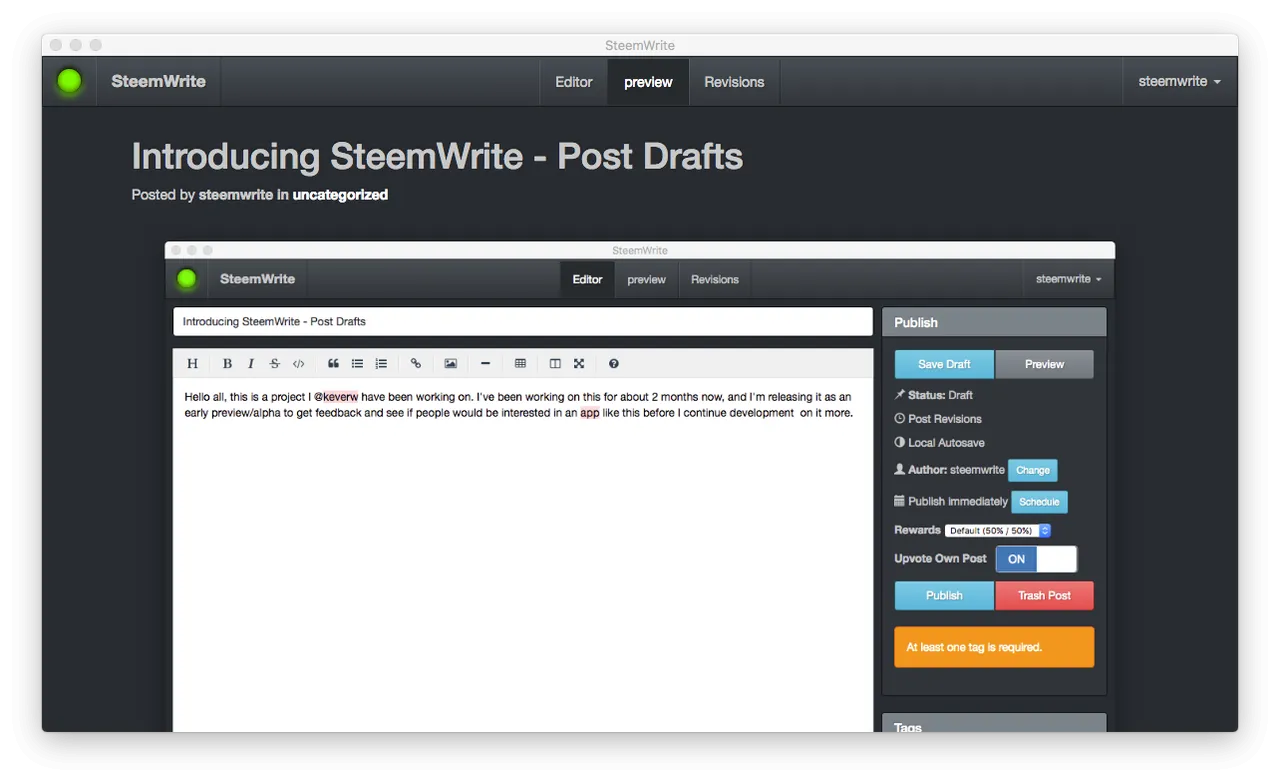Click the person icon beside Author
The width and height of the screenshot is (1280, 782).
pos(900,469)
